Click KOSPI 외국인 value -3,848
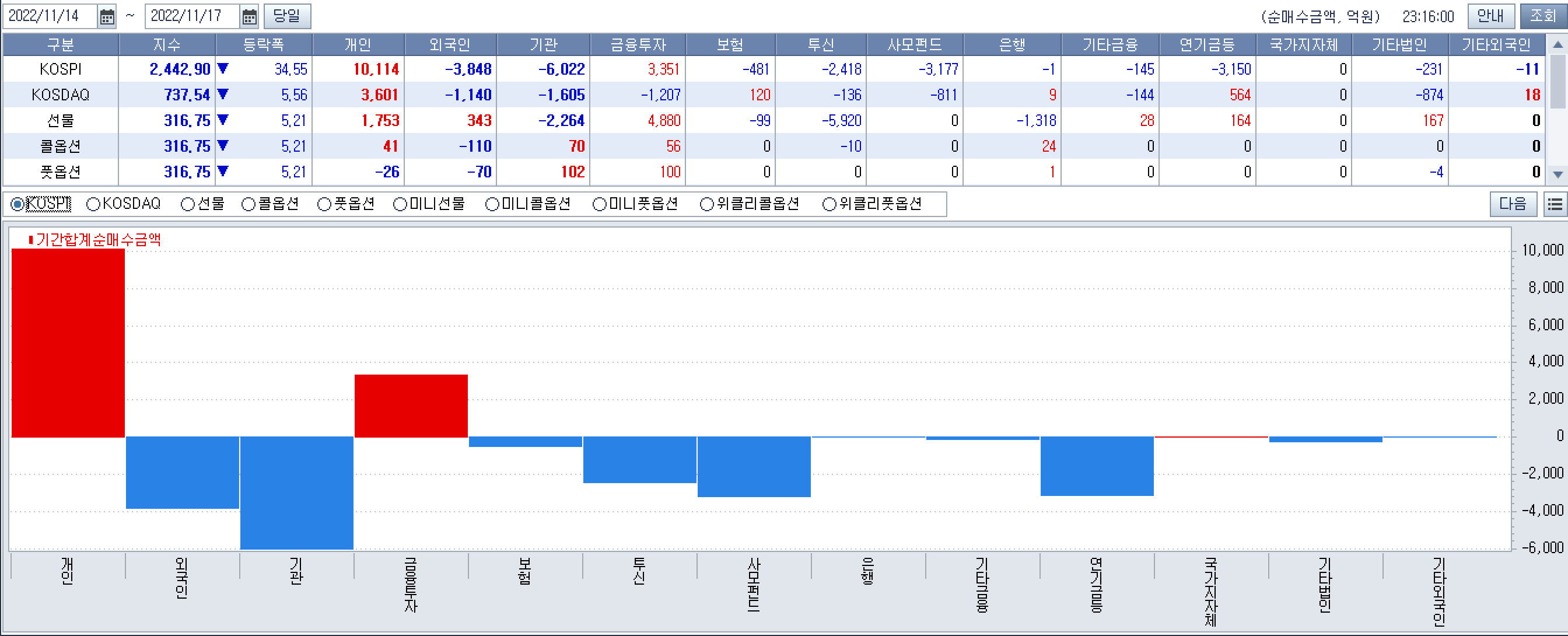 468,69
